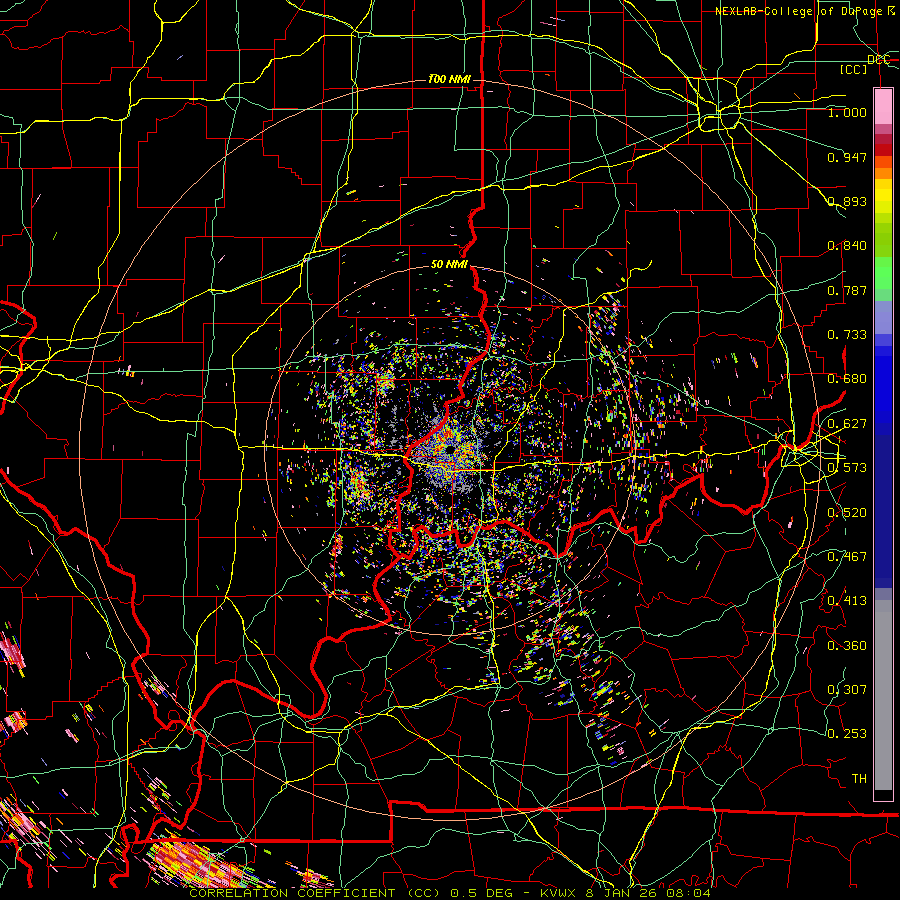Select the 0.733 legend value
The width and height of the screenshot is (900, 900).
[x=847, y=335]
